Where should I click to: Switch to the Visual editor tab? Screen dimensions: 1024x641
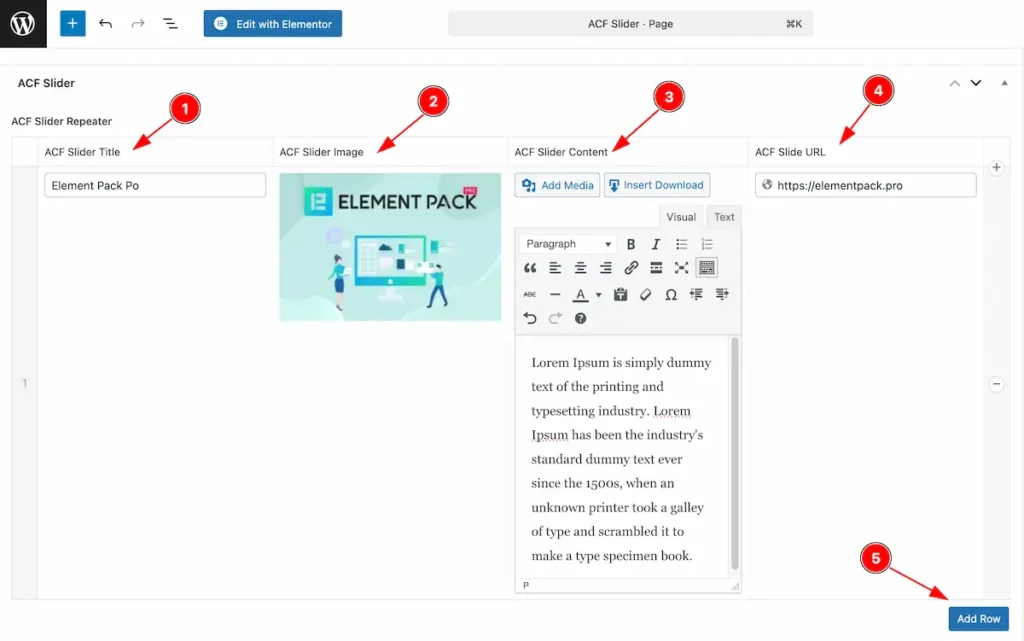coord(681,217)
